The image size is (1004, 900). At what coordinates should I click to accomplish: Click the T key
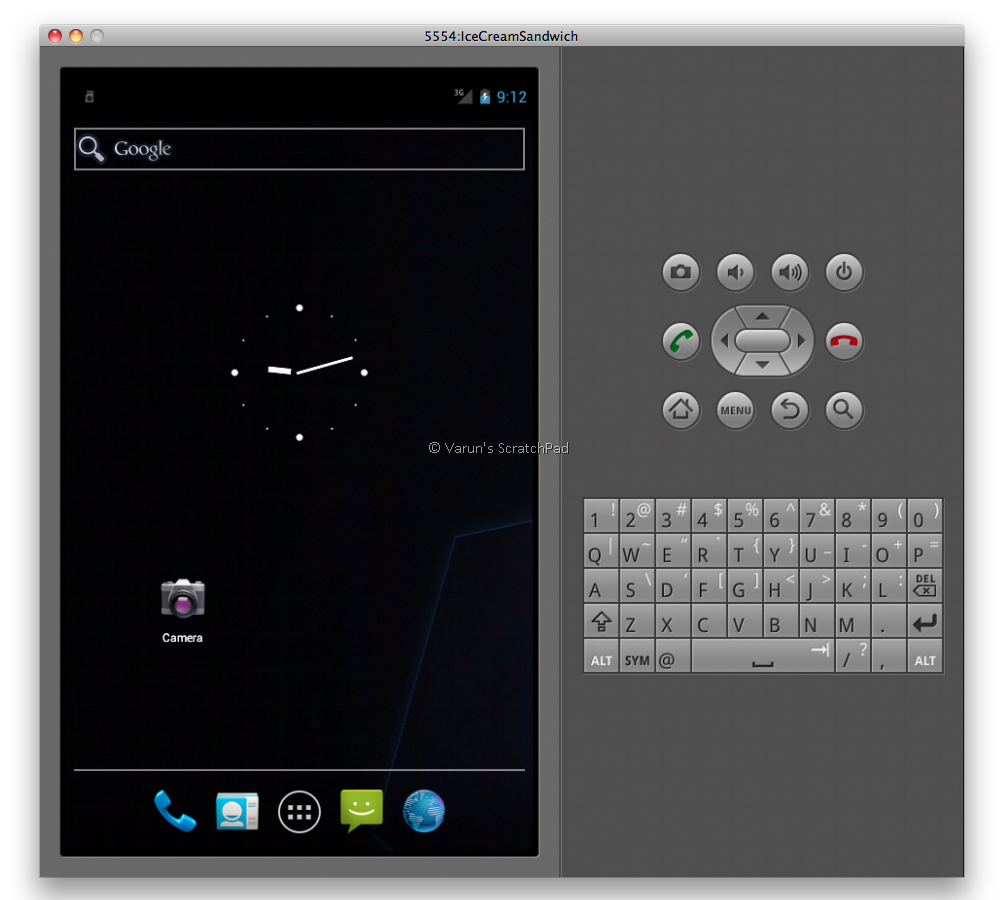[745, 550]
